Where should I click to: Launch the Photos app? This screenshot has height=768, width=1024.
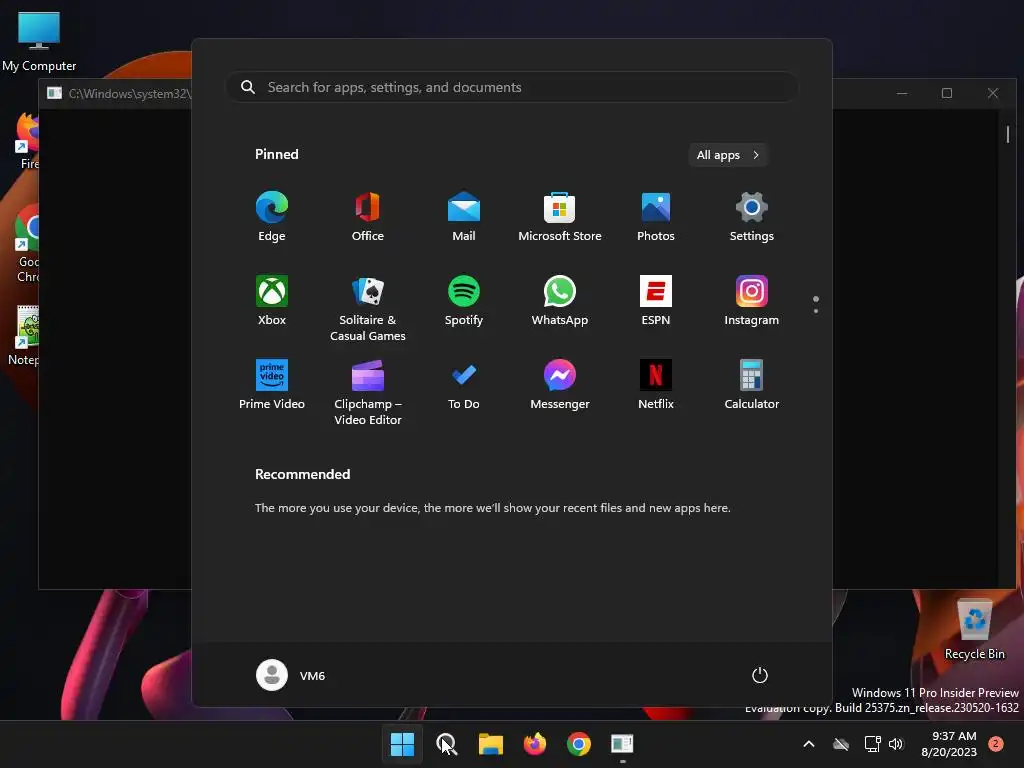(x=656, y=217)
